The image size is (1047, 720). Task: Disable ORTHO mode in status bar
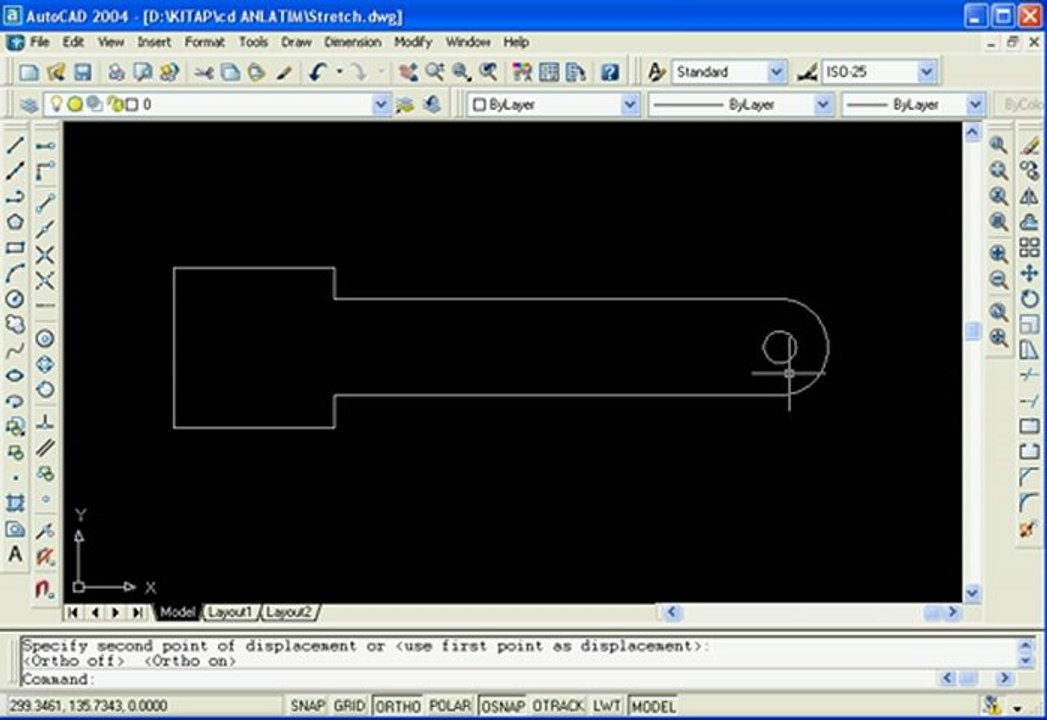click(x=397, y=706)
